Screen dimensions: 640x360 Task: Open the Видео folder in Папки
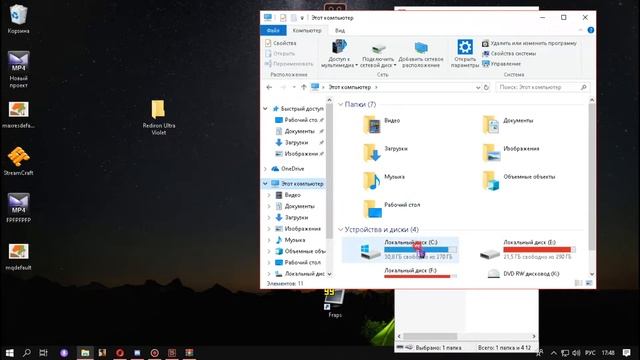tap(382, 124)
